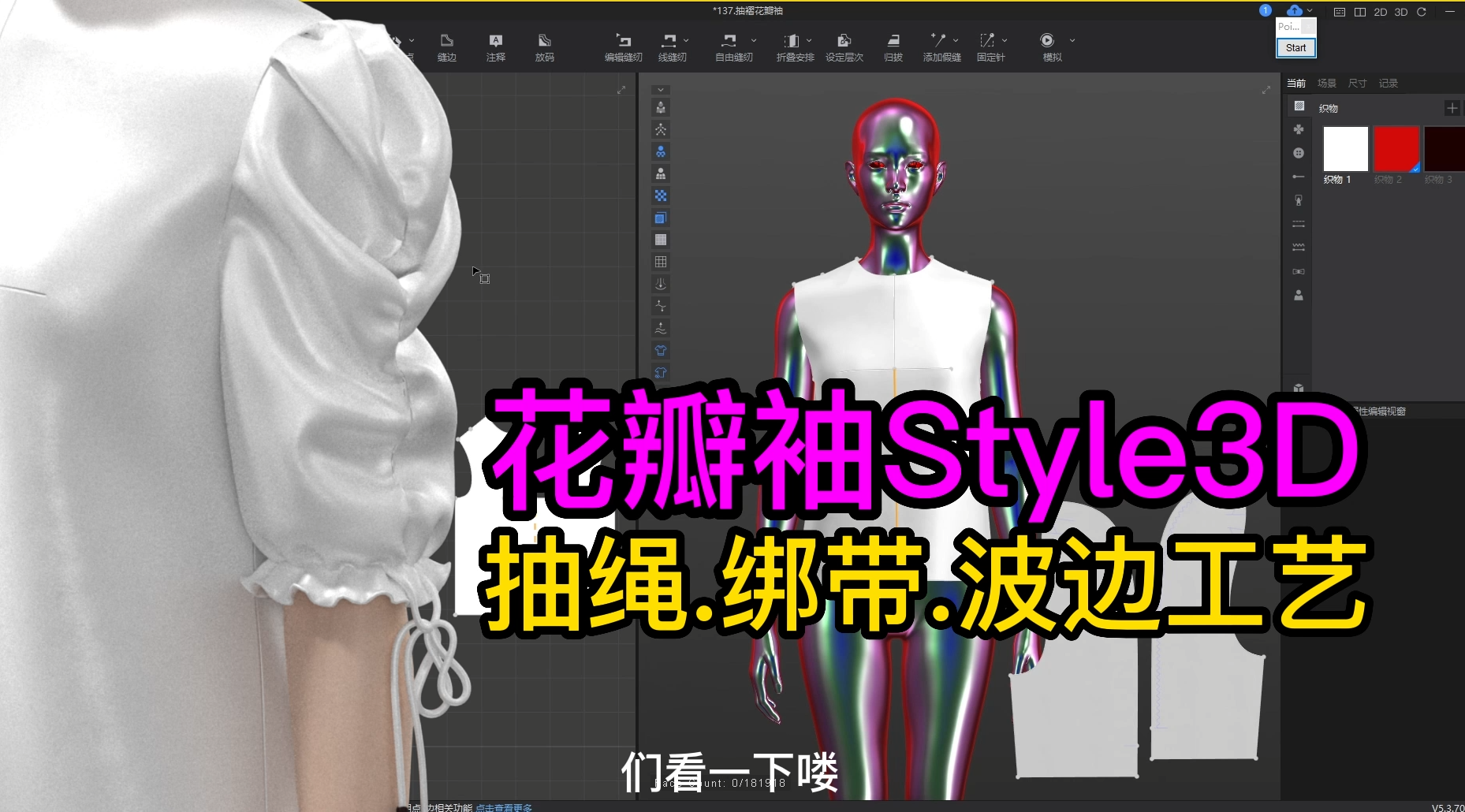Viewport: 1465px width, 812px height.
Task: Open the buttonhole sidebar icon
Action: (1299, 177)
